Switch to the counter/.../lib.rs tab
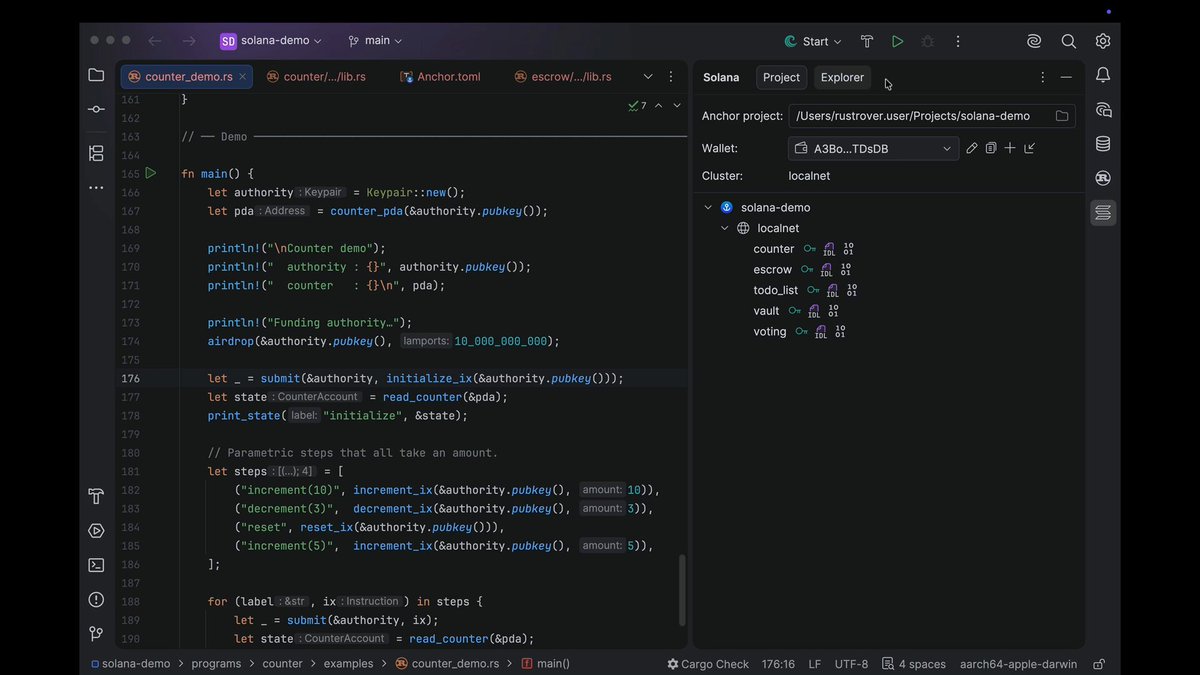1200x675 pixels. [x=316, y=77]
